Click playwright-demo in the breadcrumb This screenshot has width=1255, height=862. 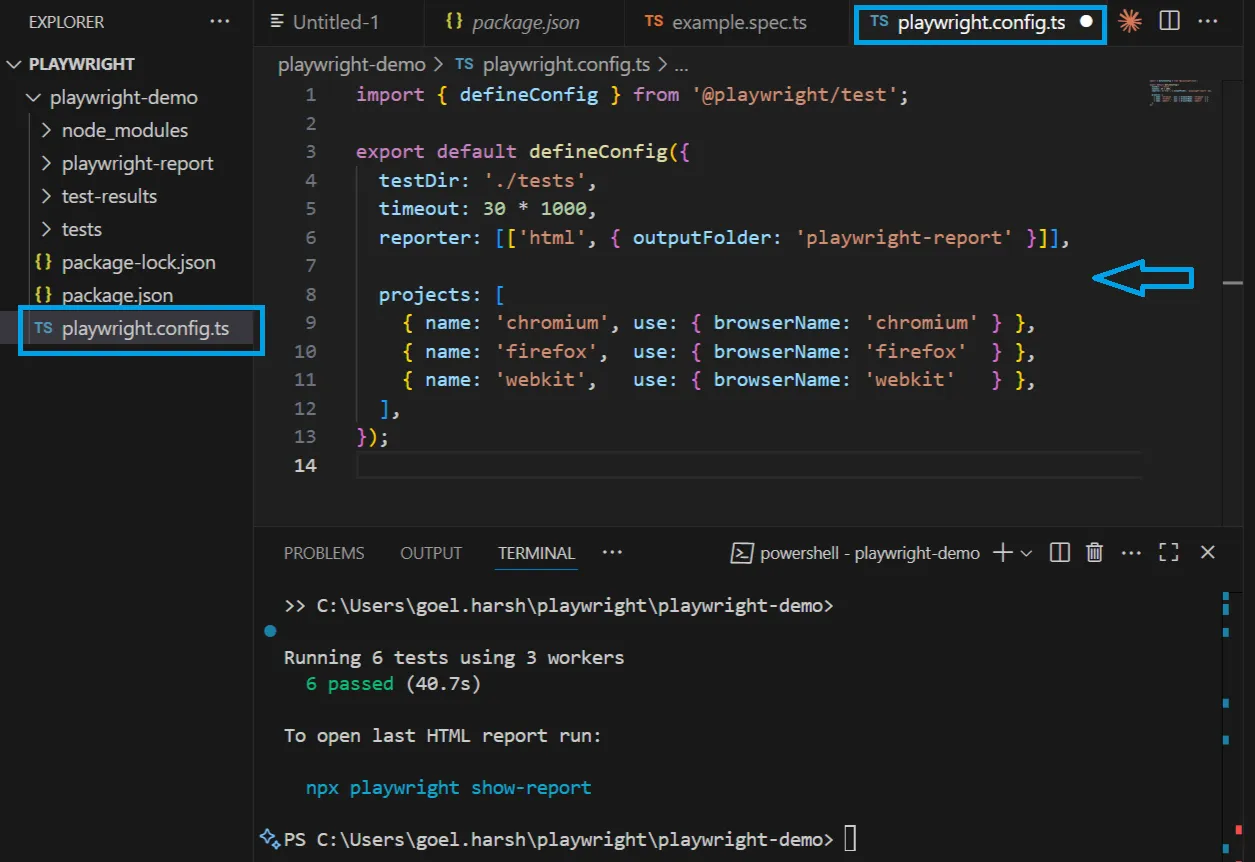(x=351, y=65)
